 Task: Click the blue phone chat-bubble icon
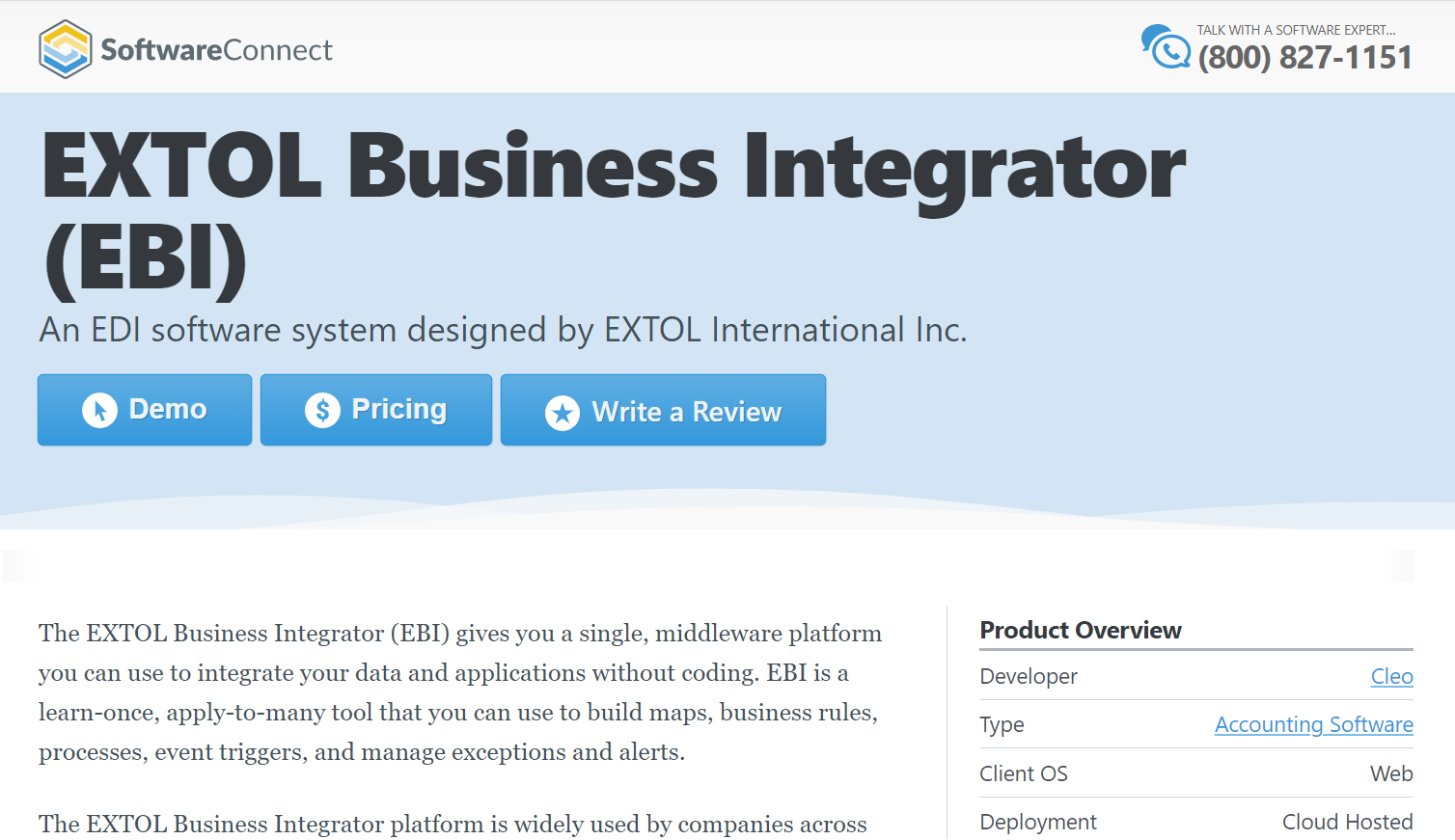tap(1165, 45)
